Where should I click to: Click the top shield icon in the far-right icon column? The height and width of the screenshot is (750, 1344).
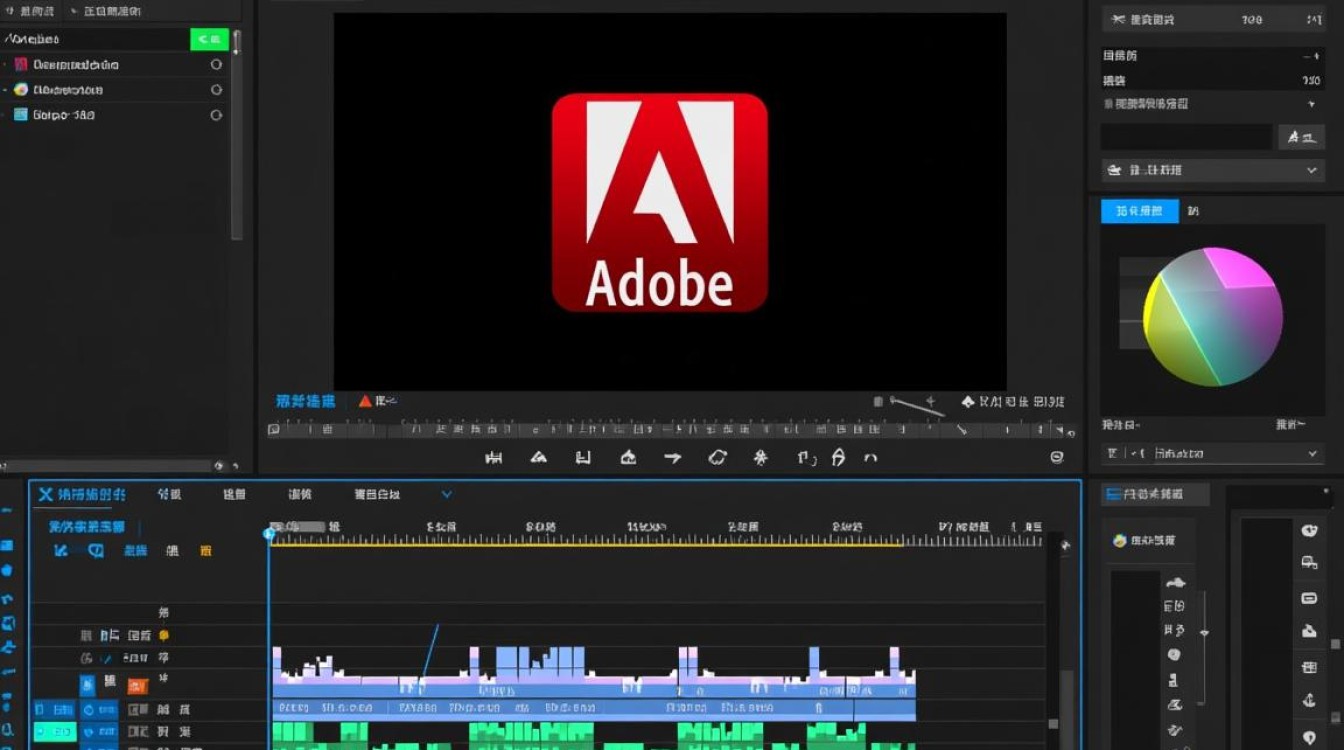coord(1309,531)
